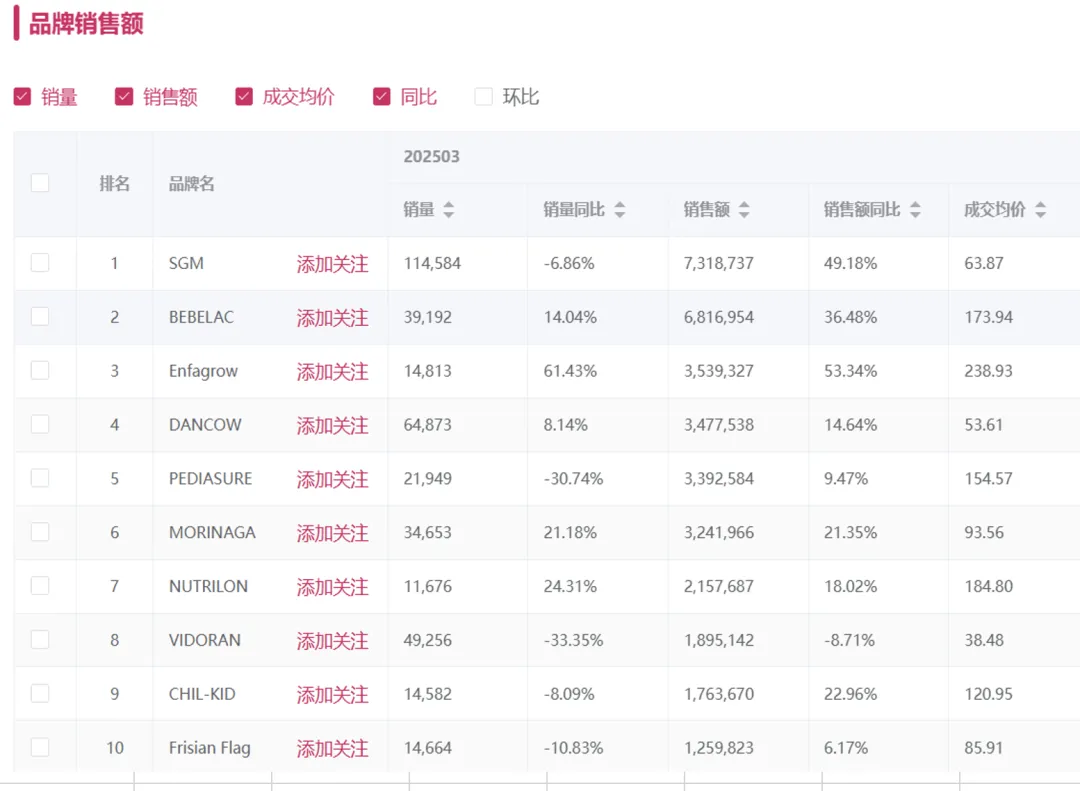Sort by 销售额同比 column sort icon
This screenshot has height=791, width=1080.
point(915,210)
